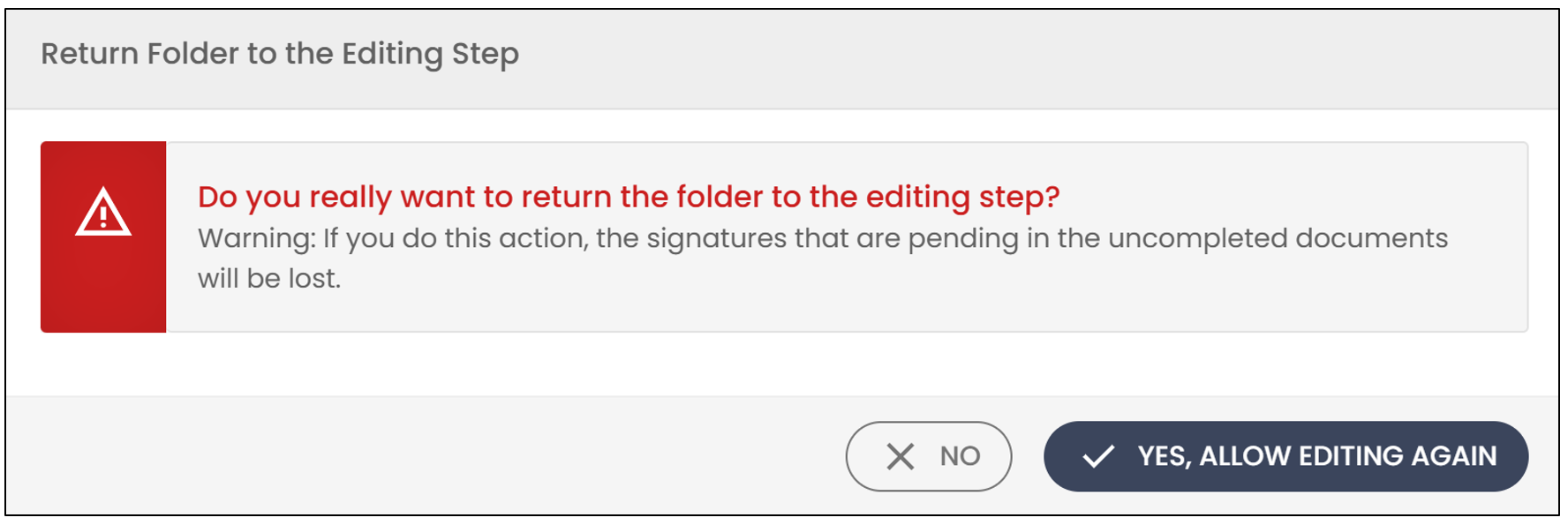Click the gray 'Warning:' message paragraph
Image resolution: width=1568 pixels, height=525 pixels.
pyautogui.click(x=823, y=258)
